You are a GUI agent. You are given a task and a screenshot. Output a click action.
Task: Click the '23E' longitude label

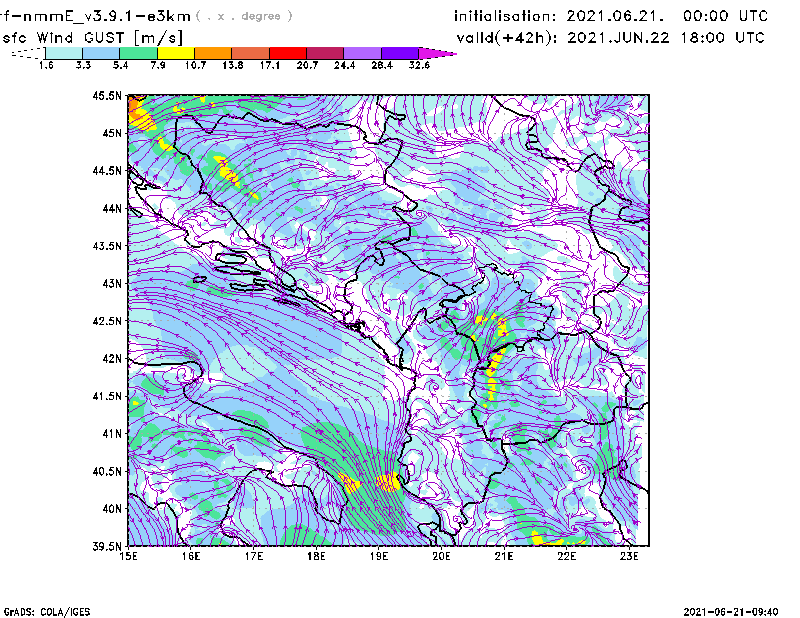tap(629, 556)
